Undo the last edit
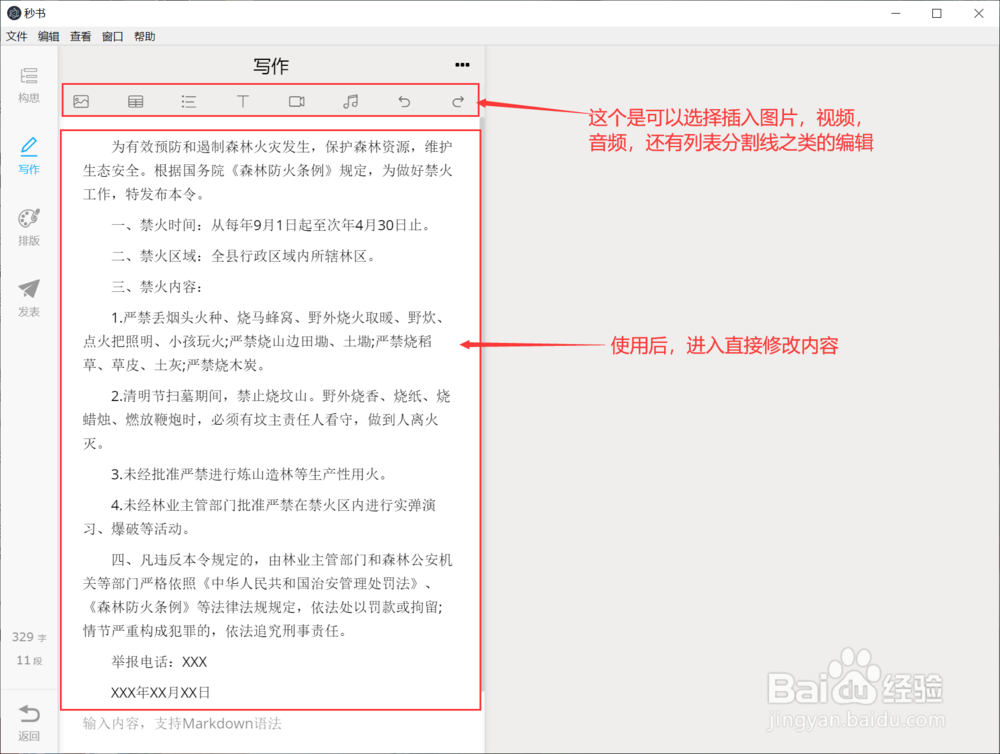 (404, 101)
